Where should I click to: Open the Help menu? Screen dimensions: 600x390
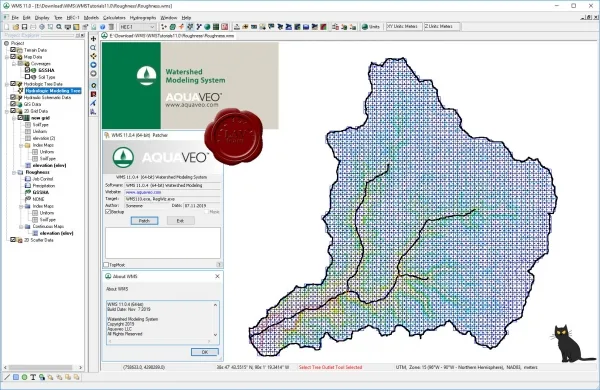click(x=186, y=18)
